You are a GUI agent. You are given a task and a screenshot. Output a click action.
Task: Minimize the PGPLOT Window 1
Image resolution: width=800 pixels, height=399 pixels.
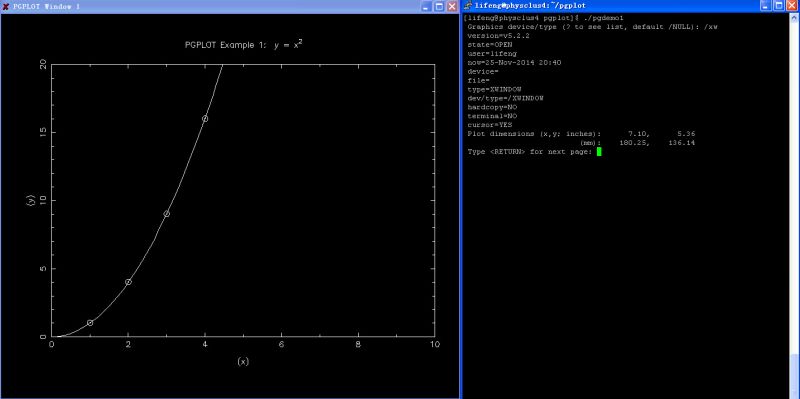426,7
